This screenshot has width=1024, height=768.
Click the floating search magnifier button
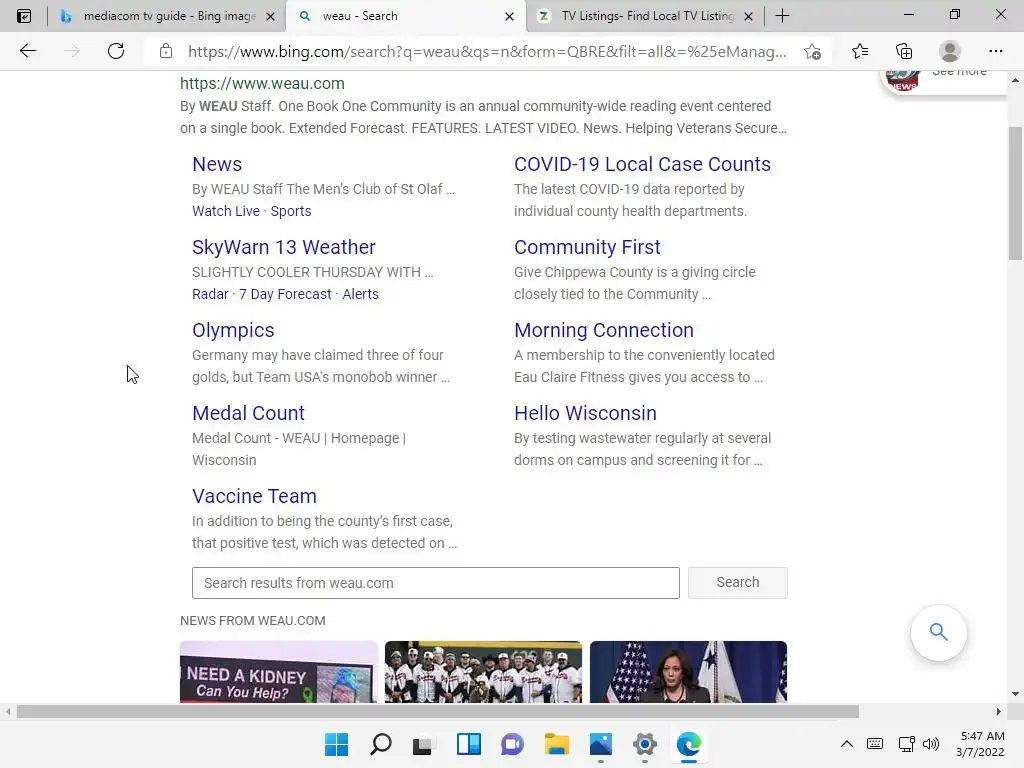point(938,632)
